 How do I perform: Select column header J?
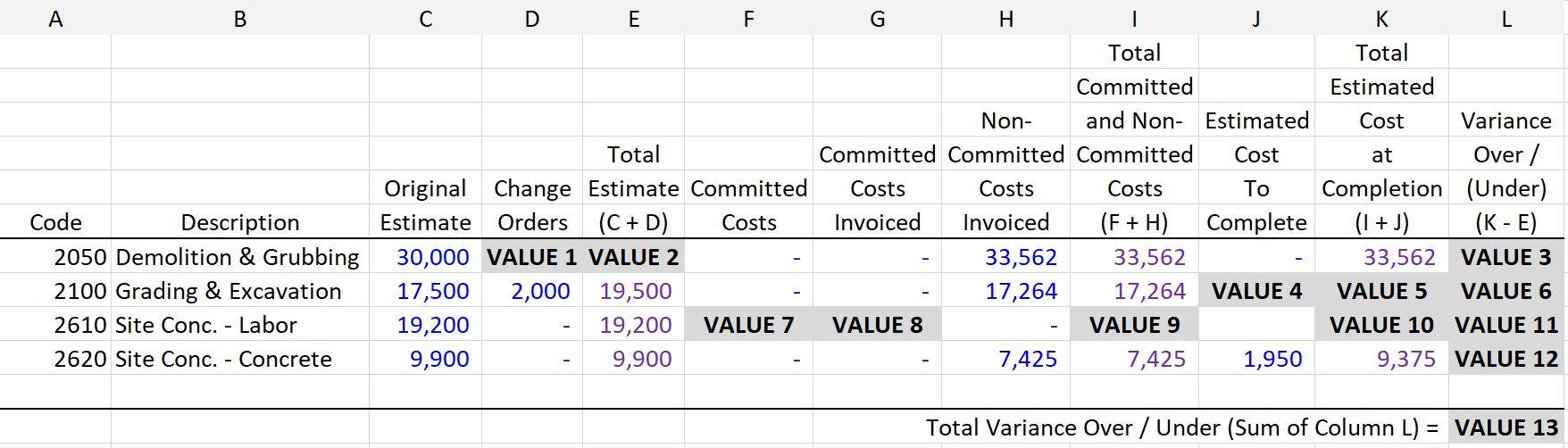pyautogui.click(x=1256, y=18)
